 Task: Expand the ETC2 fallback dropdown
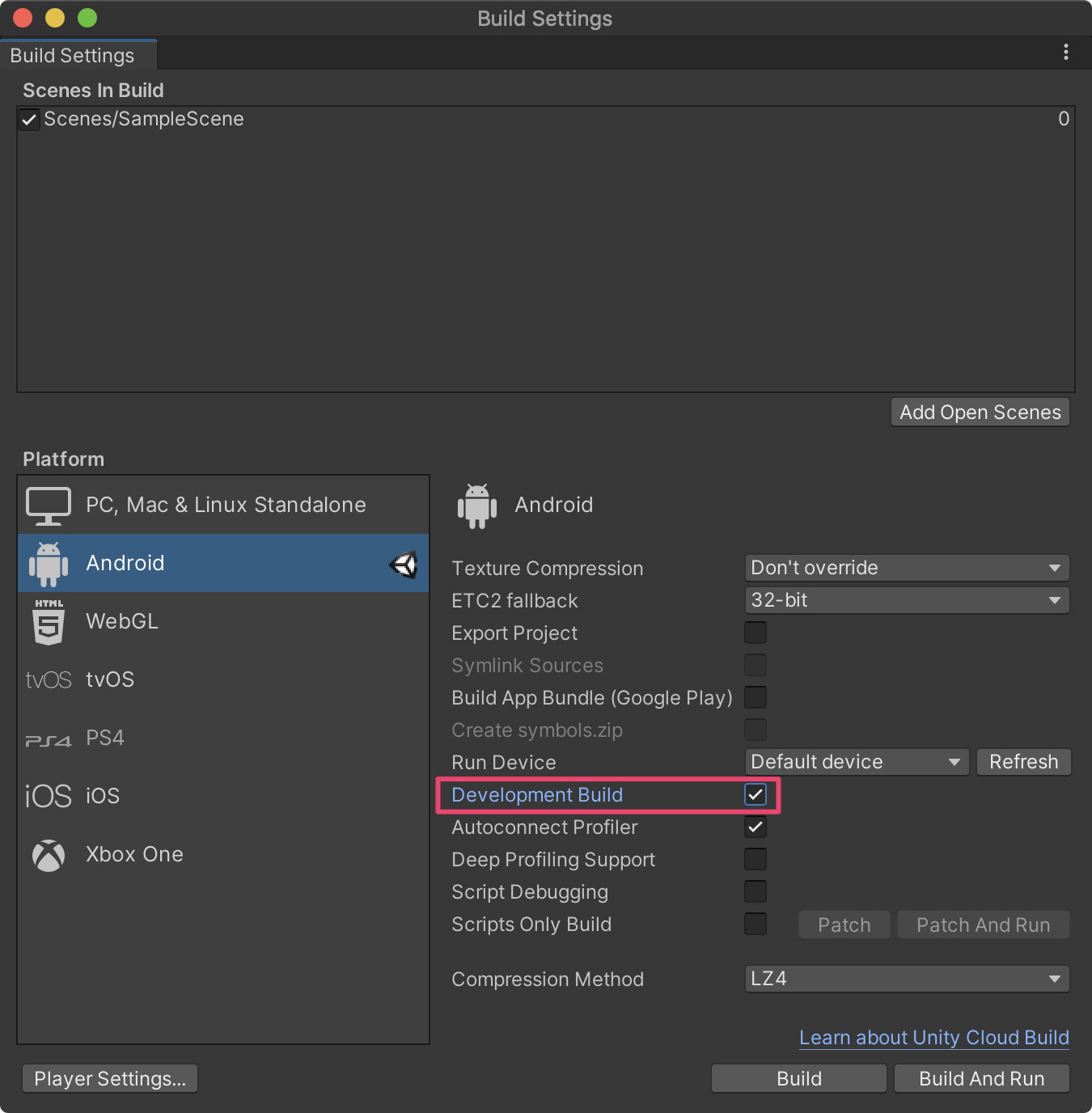907,600
